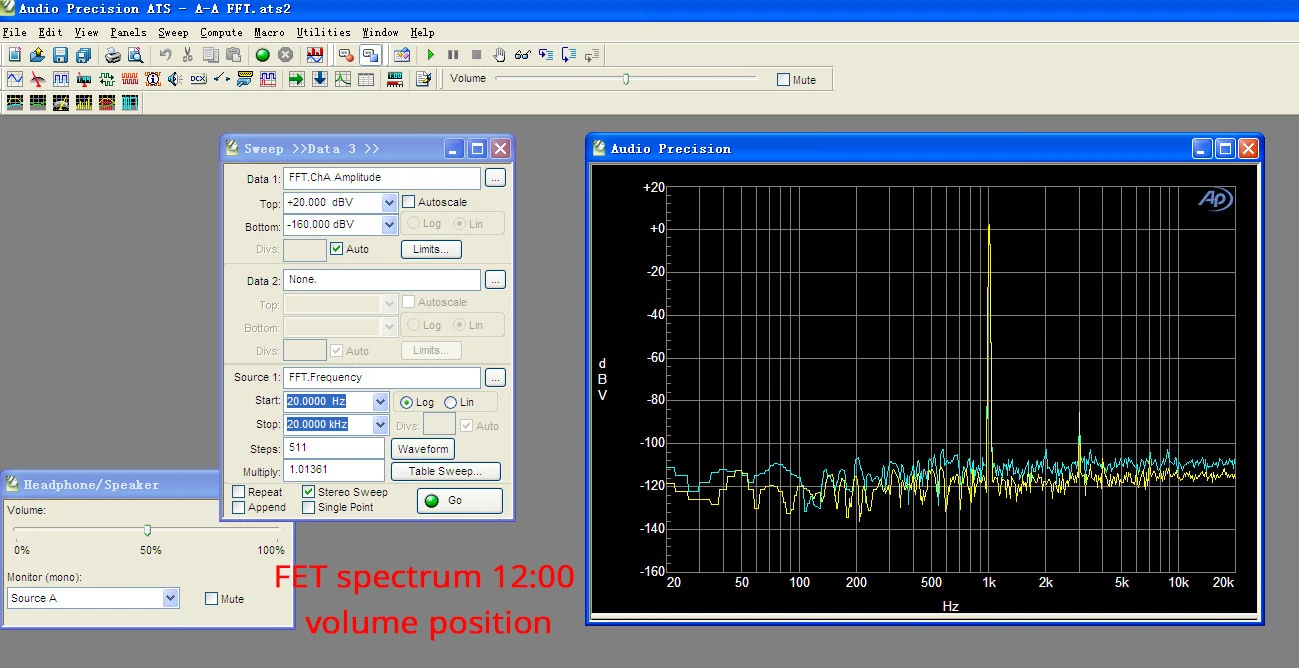Screen dimensions: 1299x668
Task: Select the Lin radio for Source 1
Action: 451,402
